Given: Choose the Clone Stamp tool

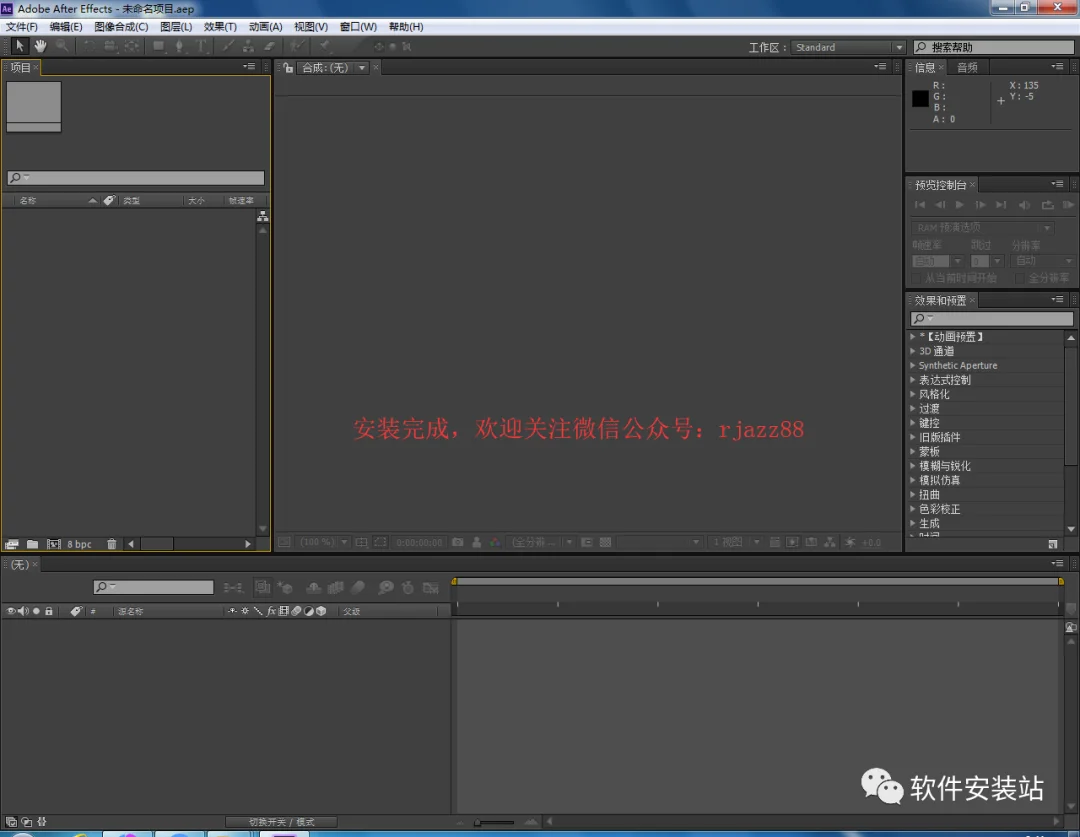Looking at the screenshot, I should [x=248, y=46].
